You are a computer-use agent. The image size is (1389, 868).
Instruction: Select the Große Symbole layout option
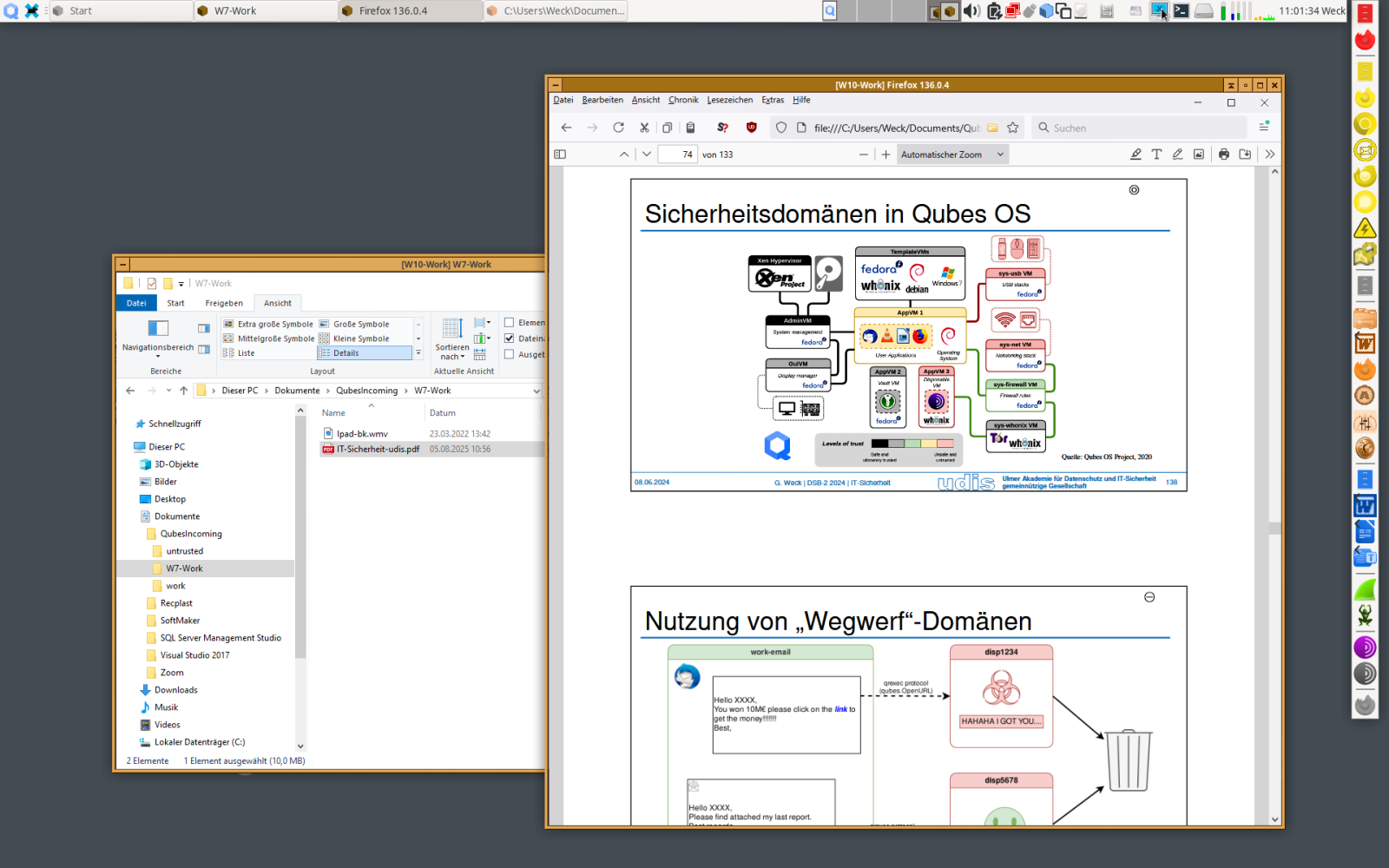(x=361, y=324)
